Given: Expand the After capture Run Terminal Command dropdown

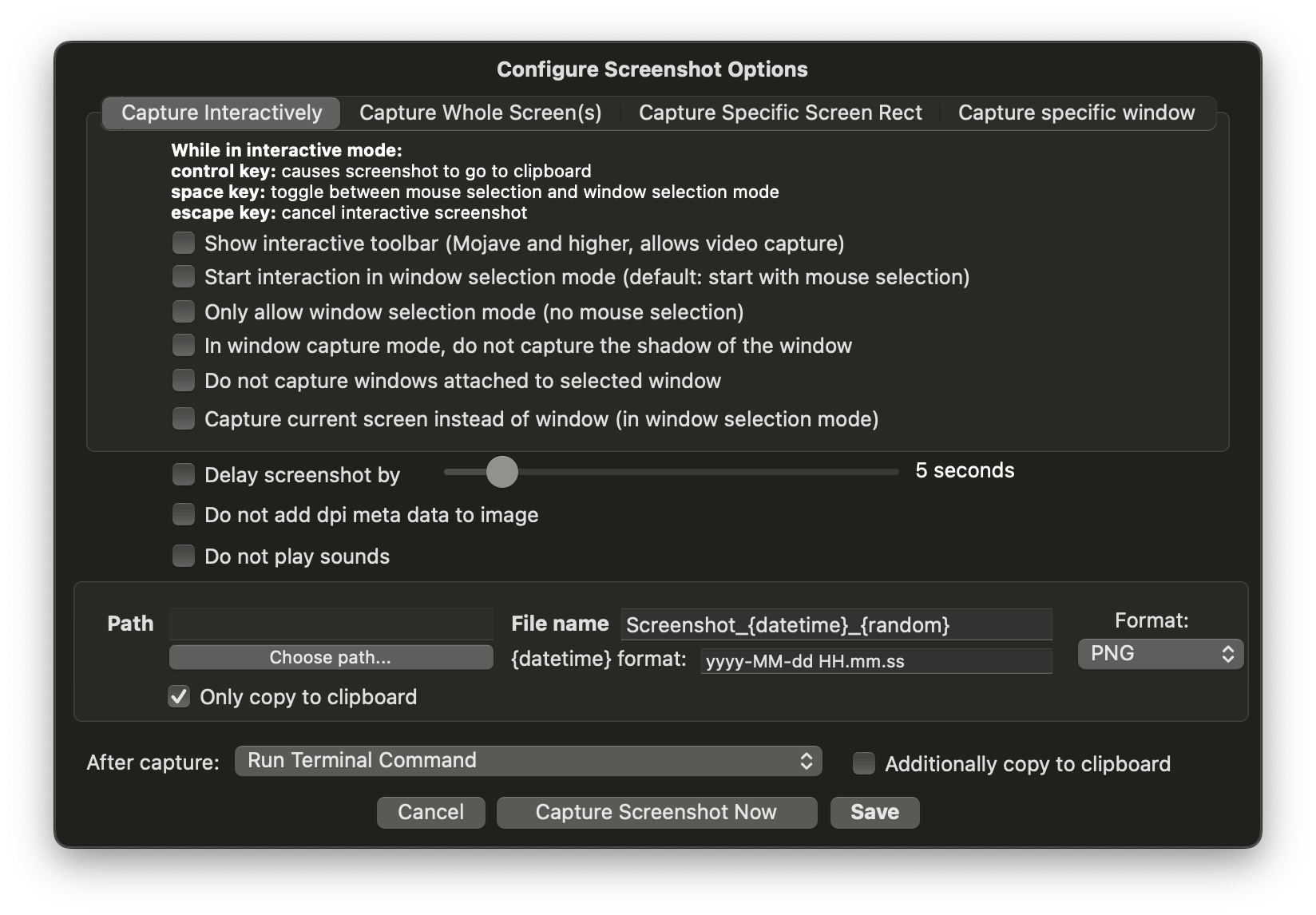Looking at the screenshot, I should 528,761.
